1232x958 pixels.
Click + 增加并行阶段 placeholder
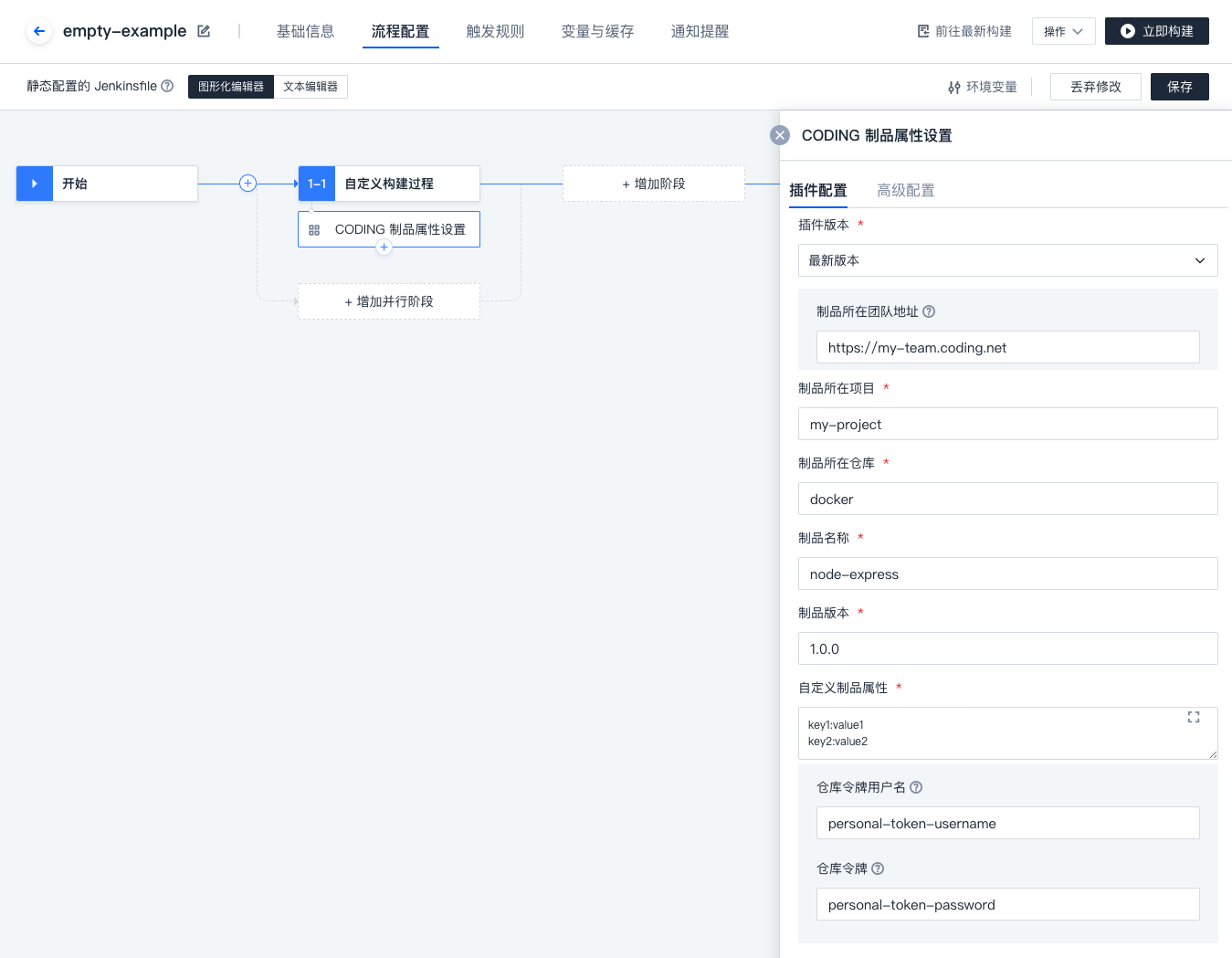(389, 301)
